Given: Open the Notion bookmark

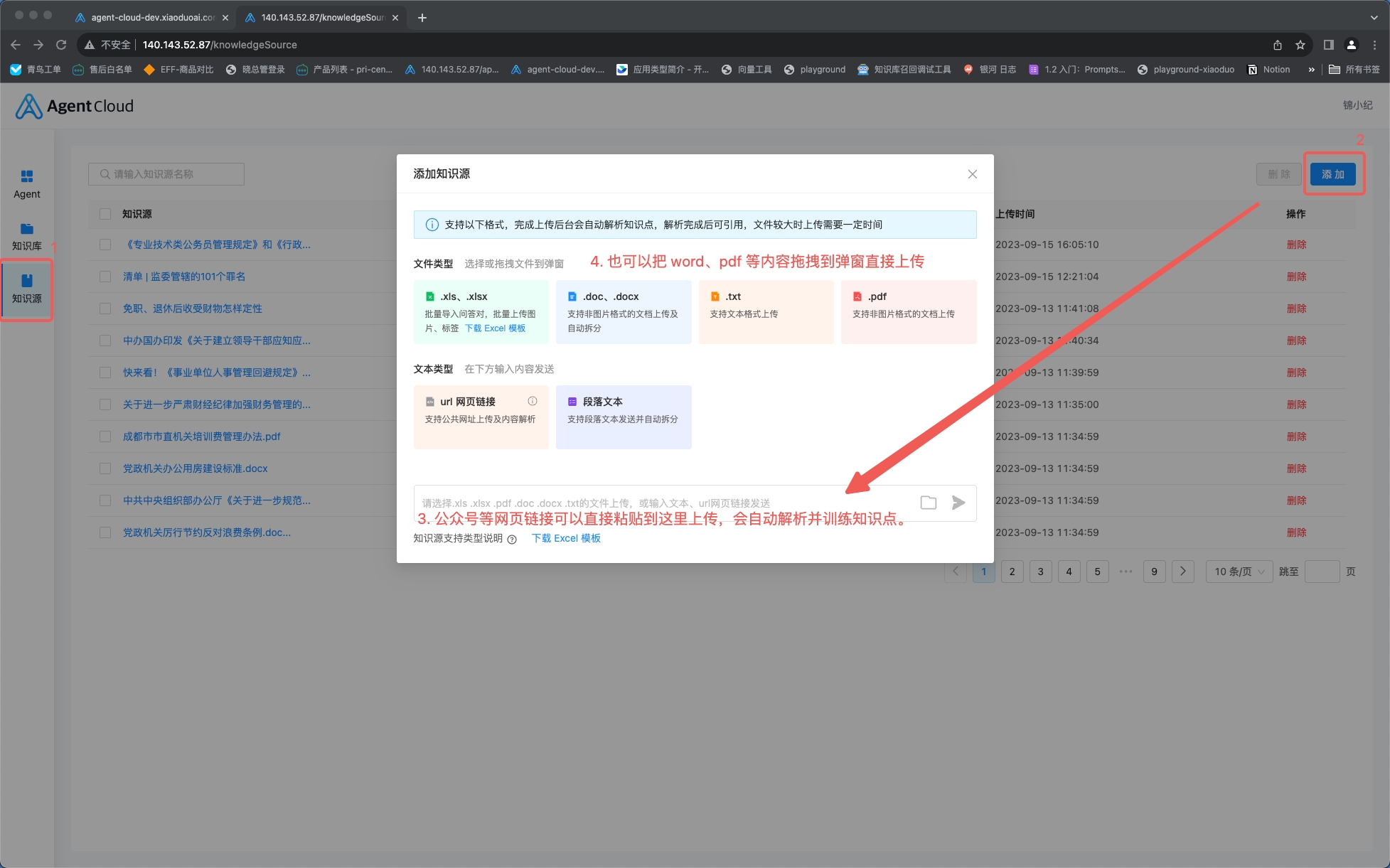Looking at the screenshot, I should 1268,70.
